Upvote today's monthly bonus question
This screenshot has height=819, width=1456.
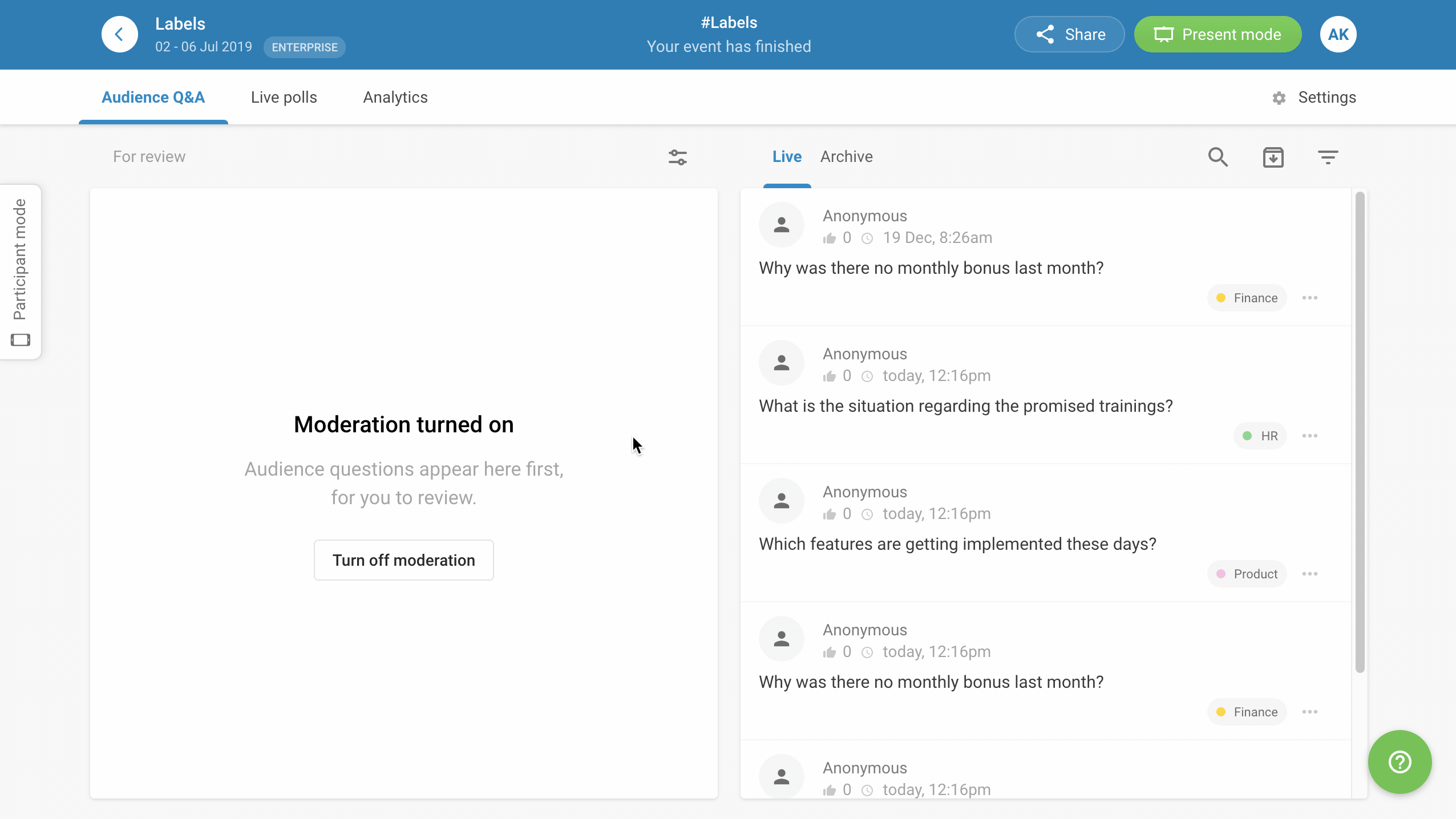pos(830,652)
